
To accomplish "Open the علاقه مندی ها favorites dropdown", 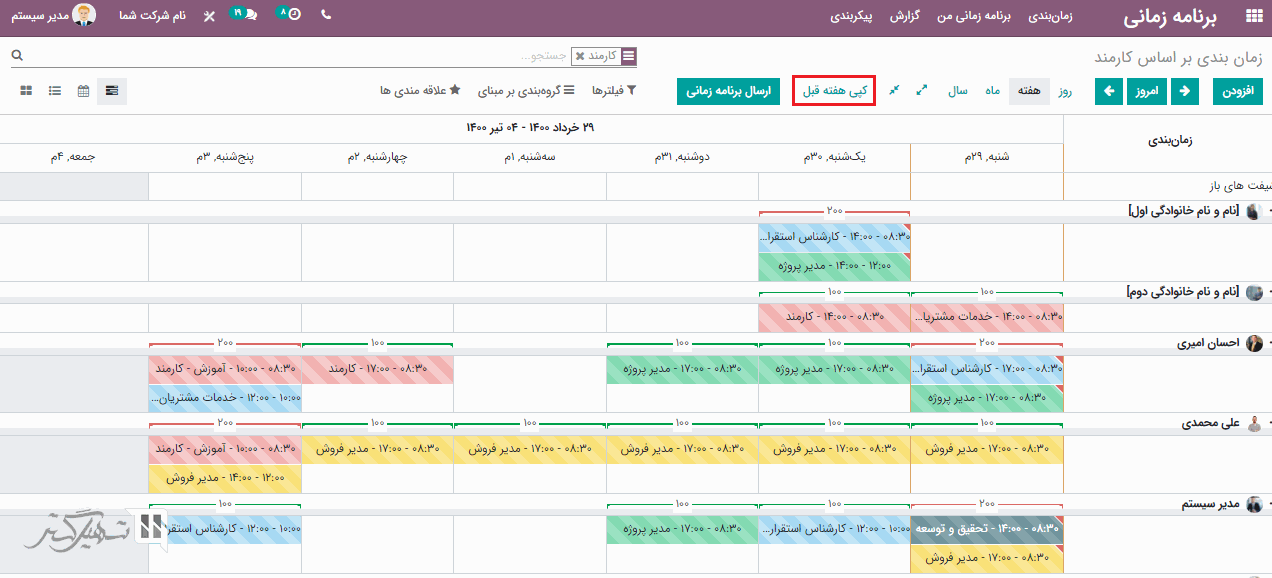I will click(x=420, y=91).
